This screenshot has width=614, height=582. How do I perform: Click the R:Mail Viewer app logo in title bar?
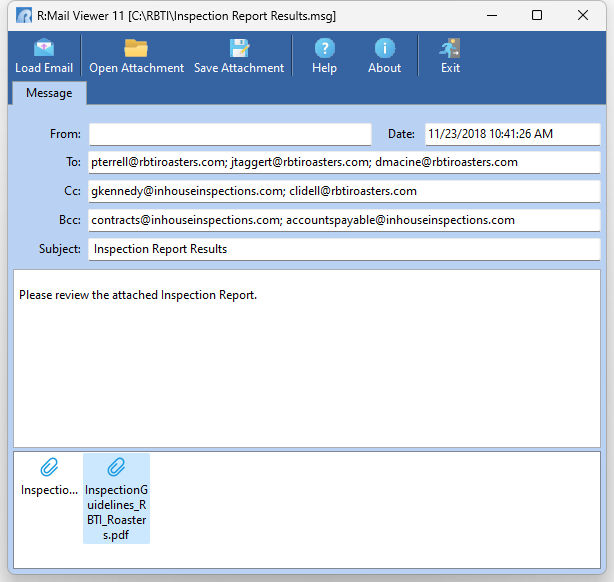coord(24,16)
